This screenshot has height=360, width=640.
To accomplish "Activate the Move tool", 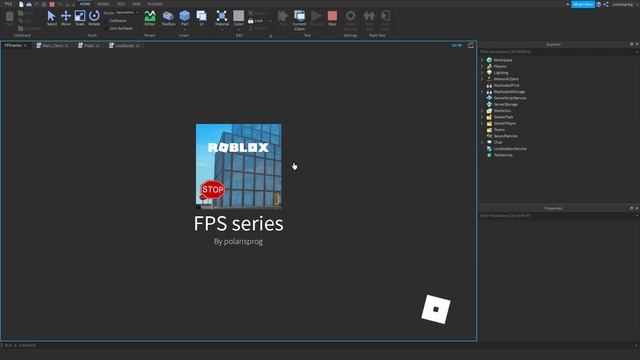I will point(66,16).
